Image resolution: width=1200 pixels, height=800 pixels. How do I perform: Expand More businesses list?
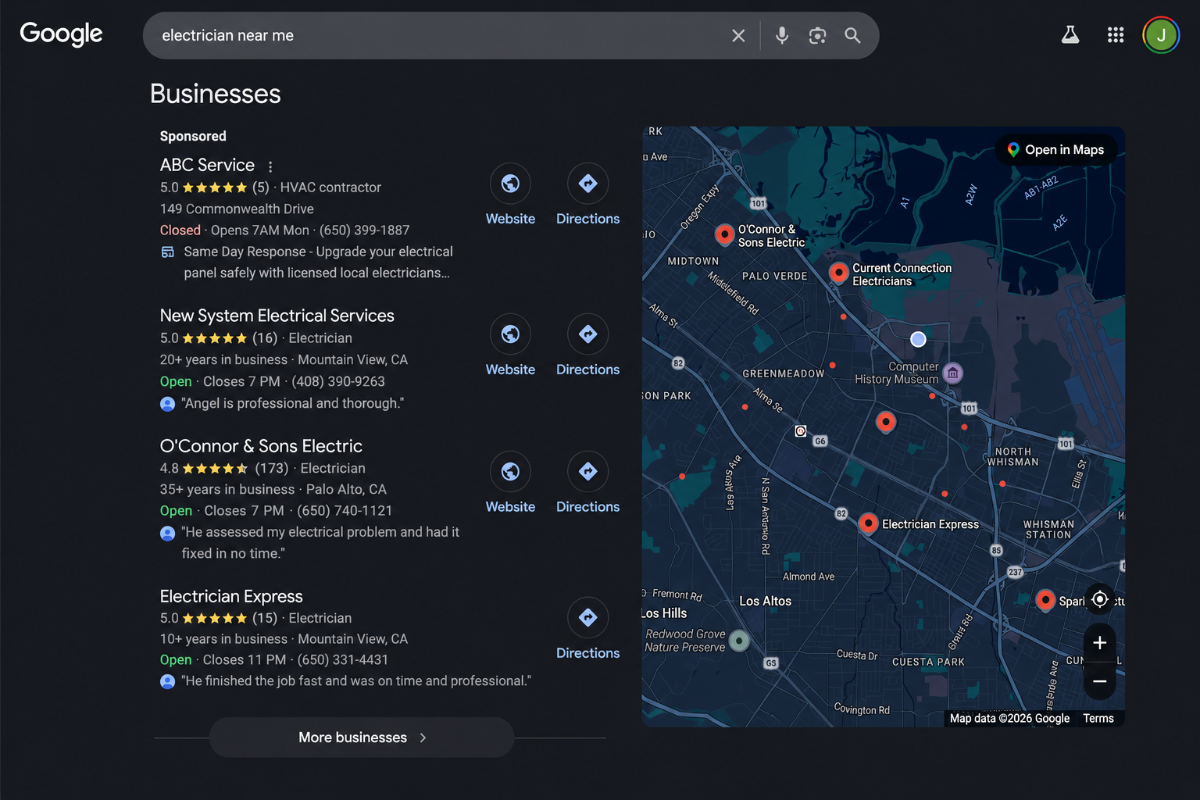361,737
